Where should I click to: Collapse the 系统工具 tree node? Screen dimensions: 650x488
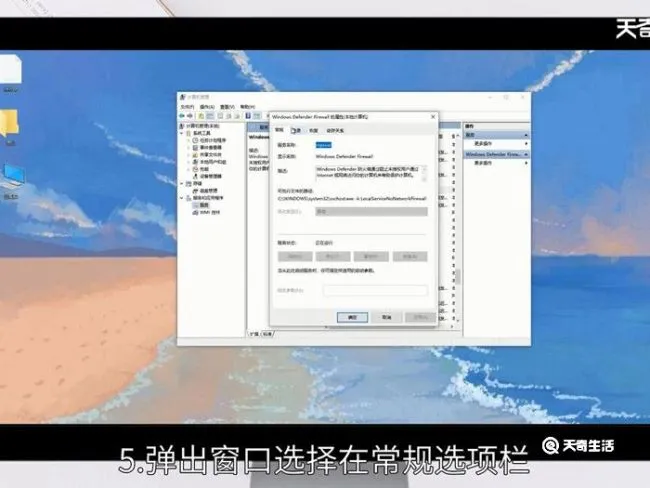(x=182, y=133)
